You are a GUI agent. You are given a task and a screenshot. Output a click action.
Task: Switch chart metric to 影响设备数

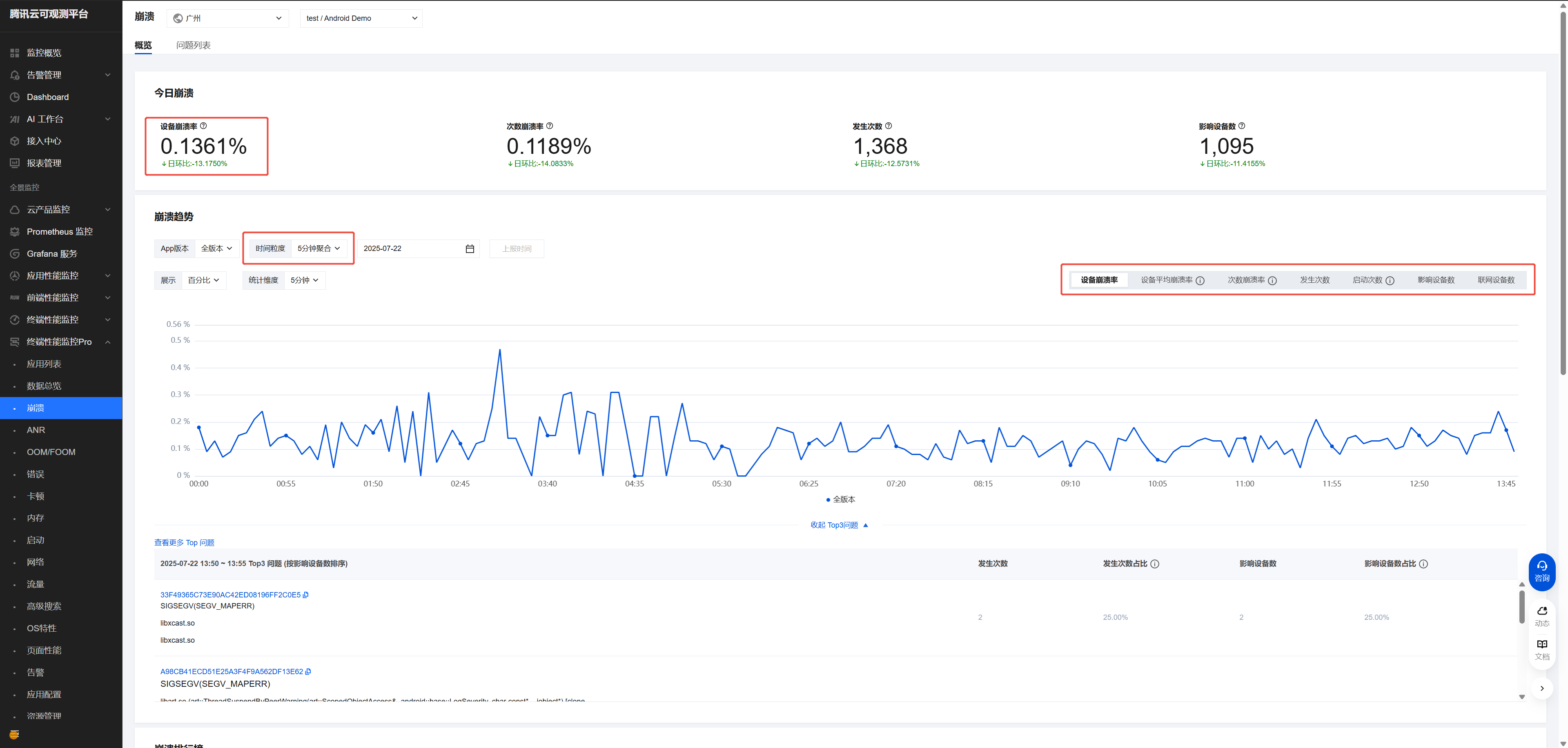pos(1435,280)
